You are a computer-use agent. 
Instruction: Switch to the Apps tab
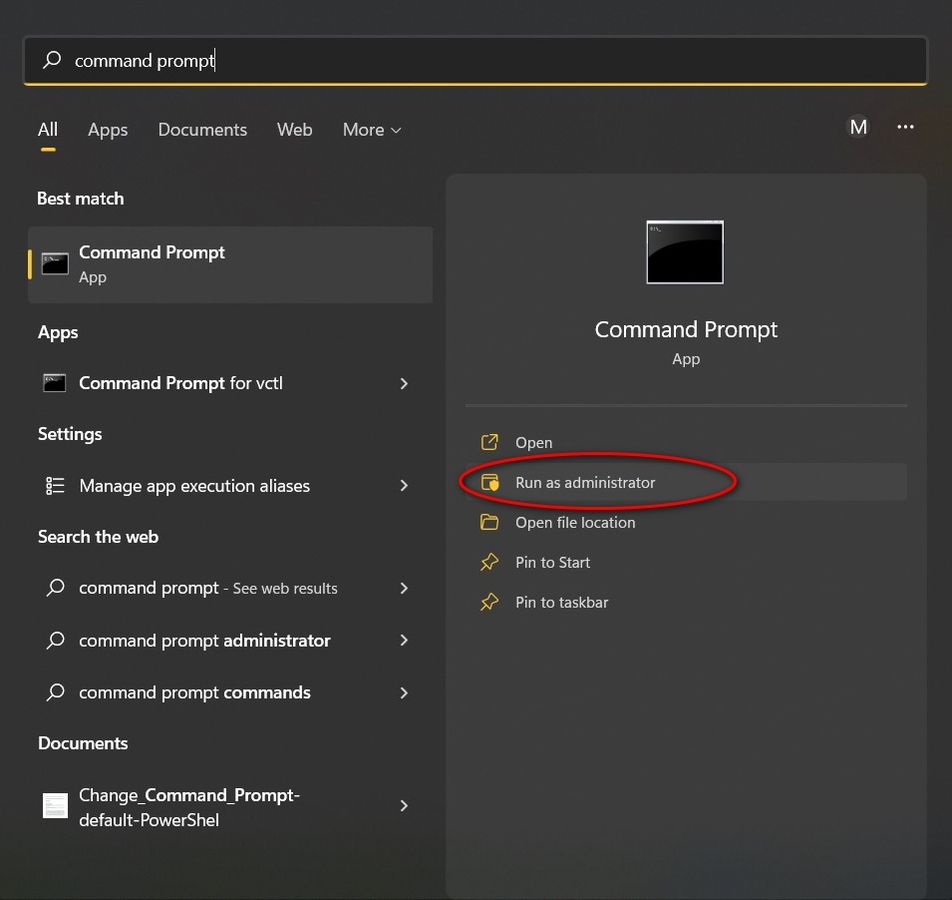107,129
